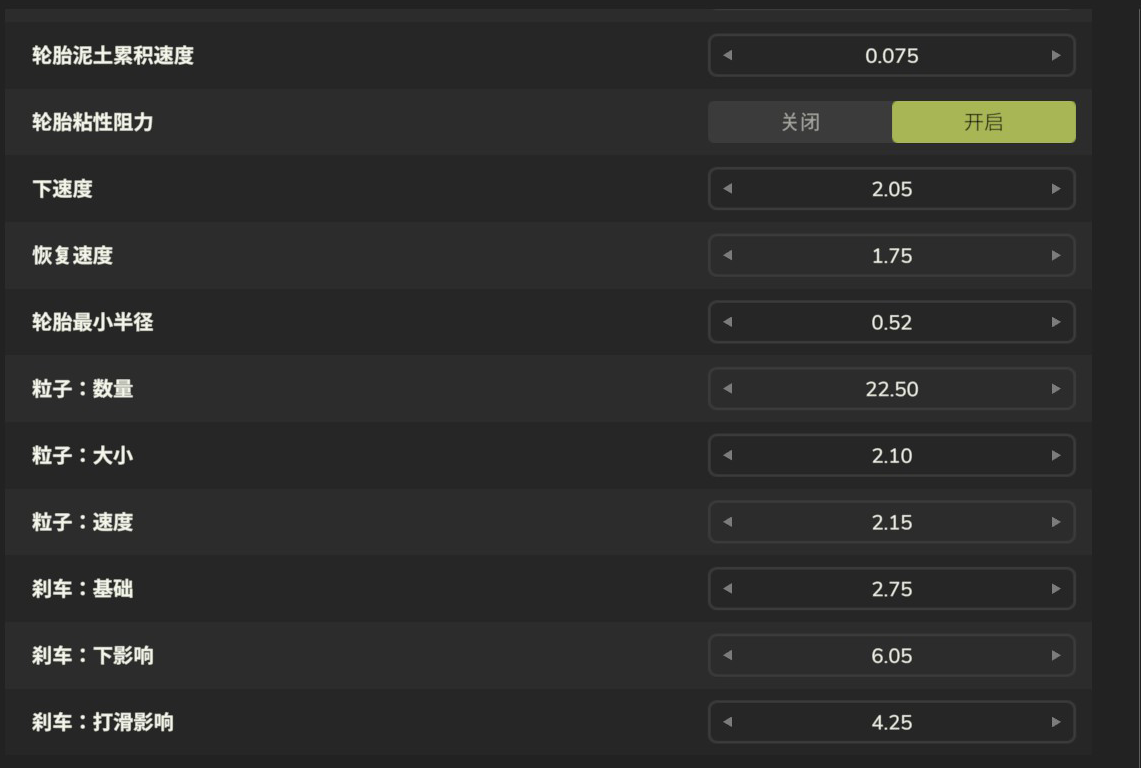Set 轮胎粘性阻力 to 开启
The height and width of the screenshot is (768, 1141).
tap(983, 122)
